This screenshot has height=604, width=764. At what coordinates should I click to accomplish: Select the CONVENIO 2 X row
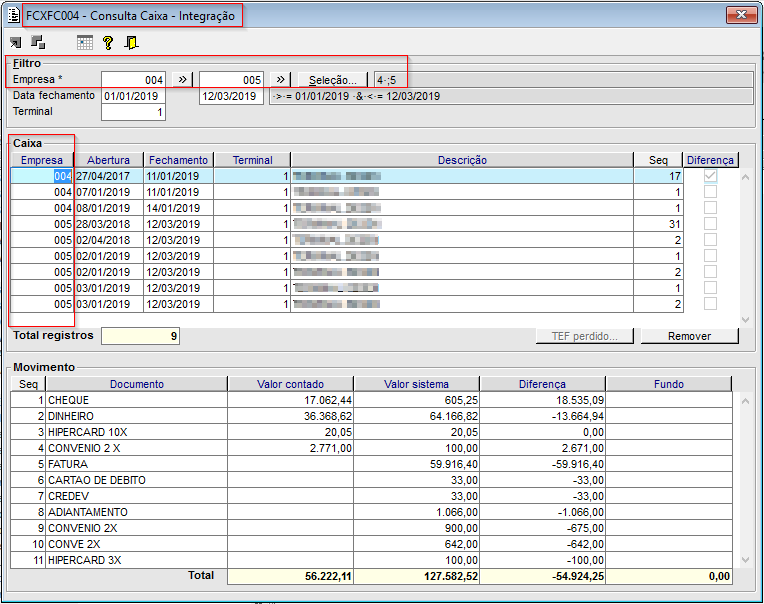(371, 448)
